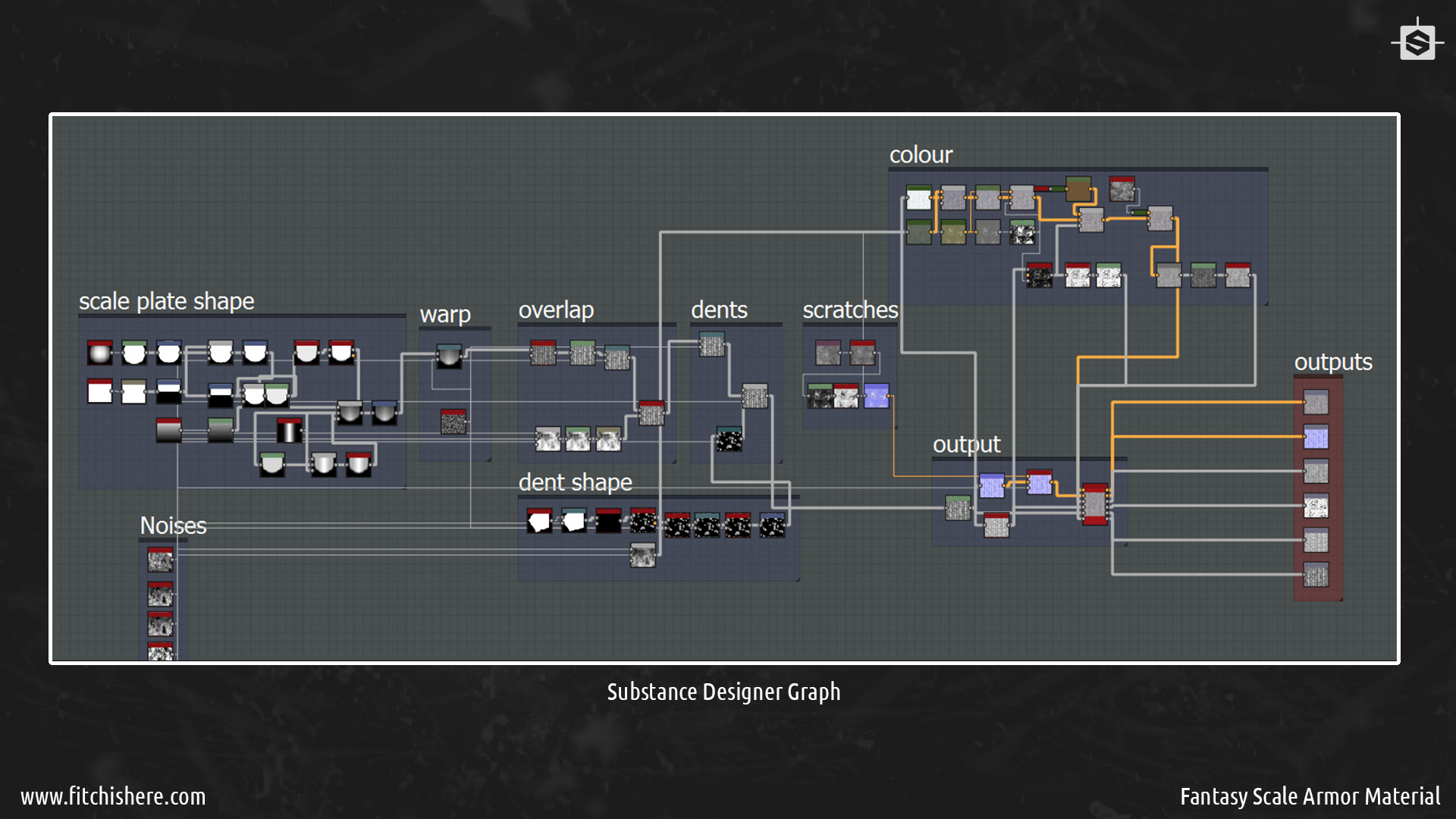Select the top node in Noises frame
Screen dimensions: 1456x819
160,560
